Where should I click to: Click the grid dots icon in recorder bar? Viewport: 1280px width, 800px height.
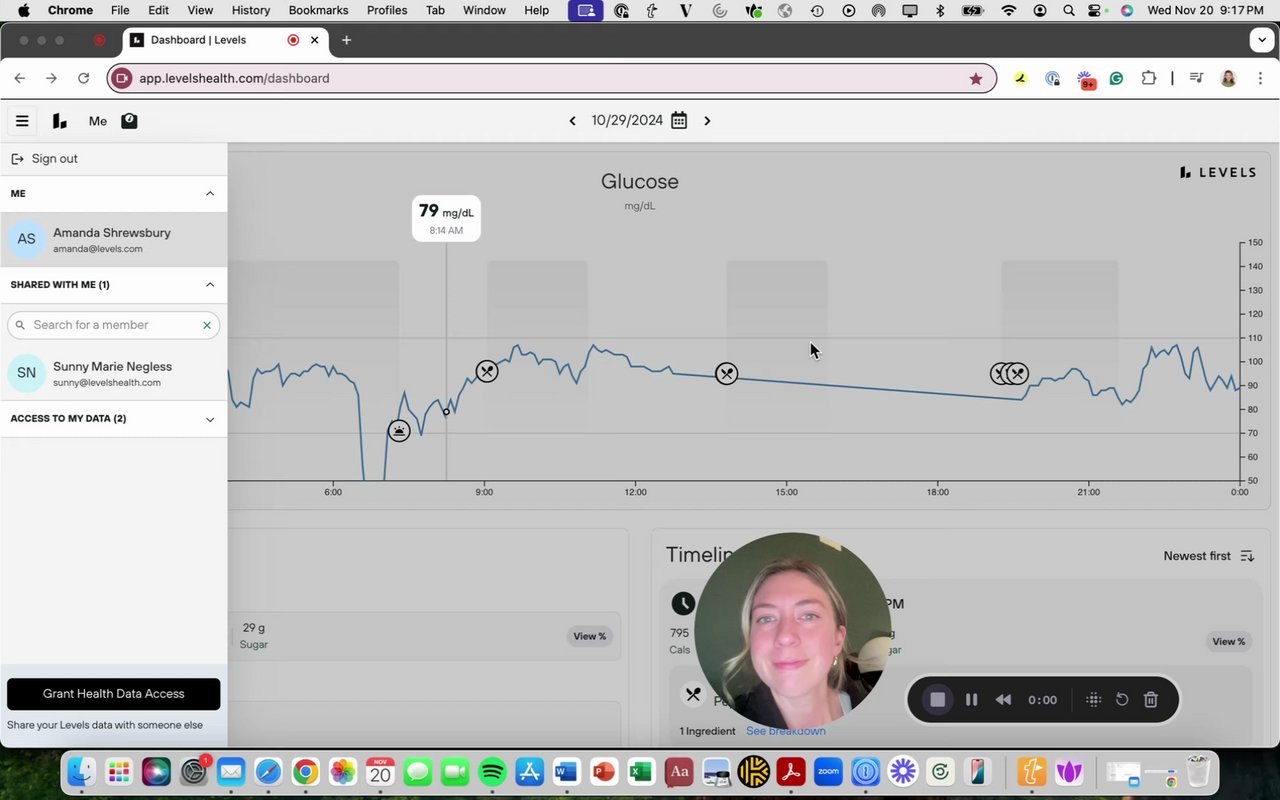1094,700
